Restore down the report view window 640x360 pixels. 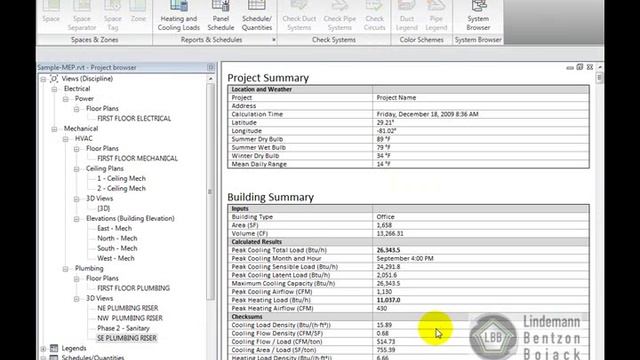tap(580, 67)
